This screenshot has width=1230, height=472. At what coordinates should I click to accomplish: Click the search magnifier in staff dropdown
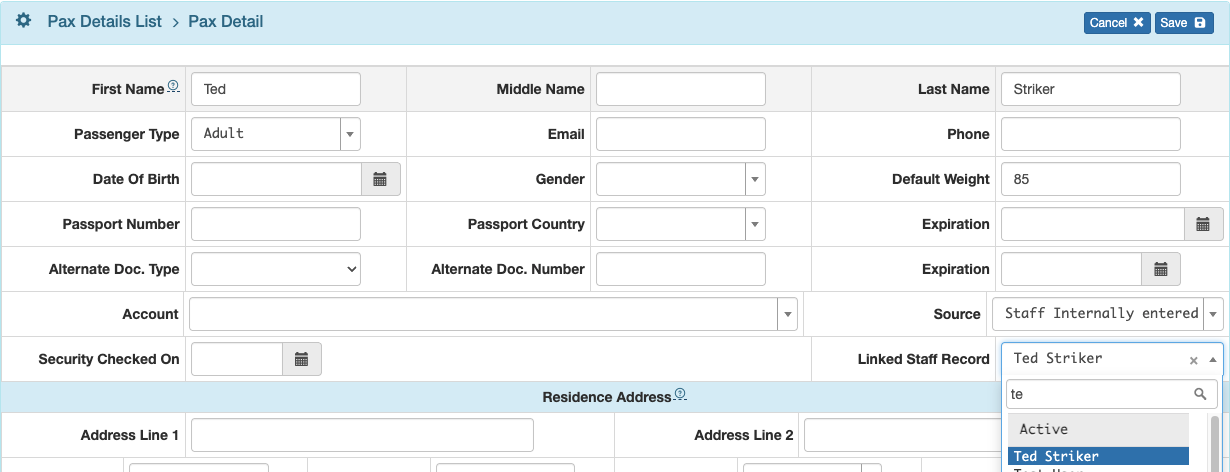[1201, 394]
